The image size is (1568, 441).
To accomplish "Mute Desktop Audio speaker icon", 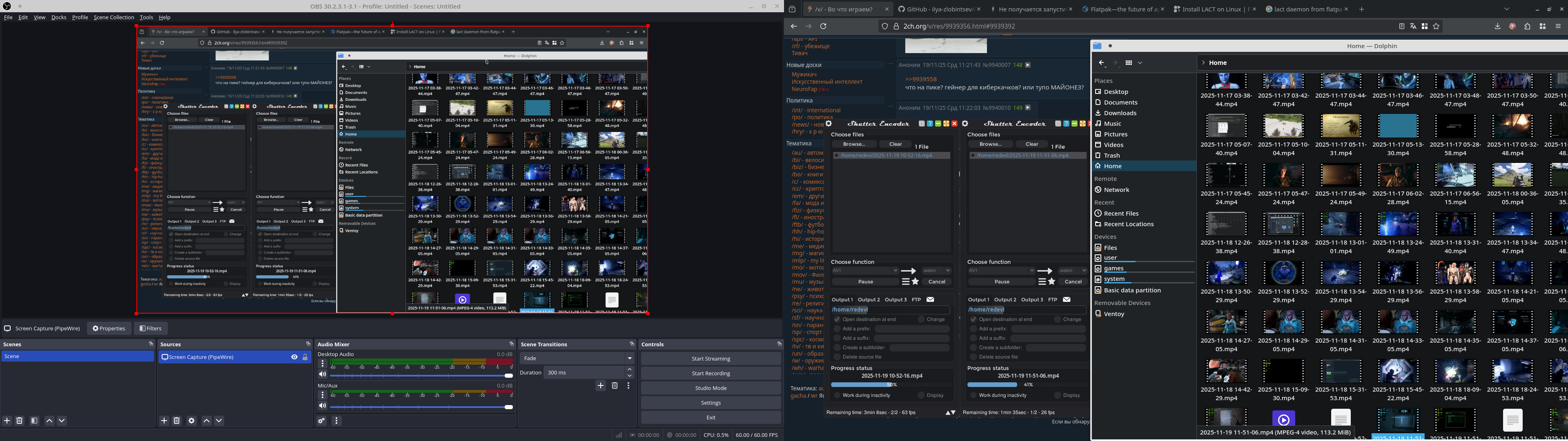I will pos(323,374).
